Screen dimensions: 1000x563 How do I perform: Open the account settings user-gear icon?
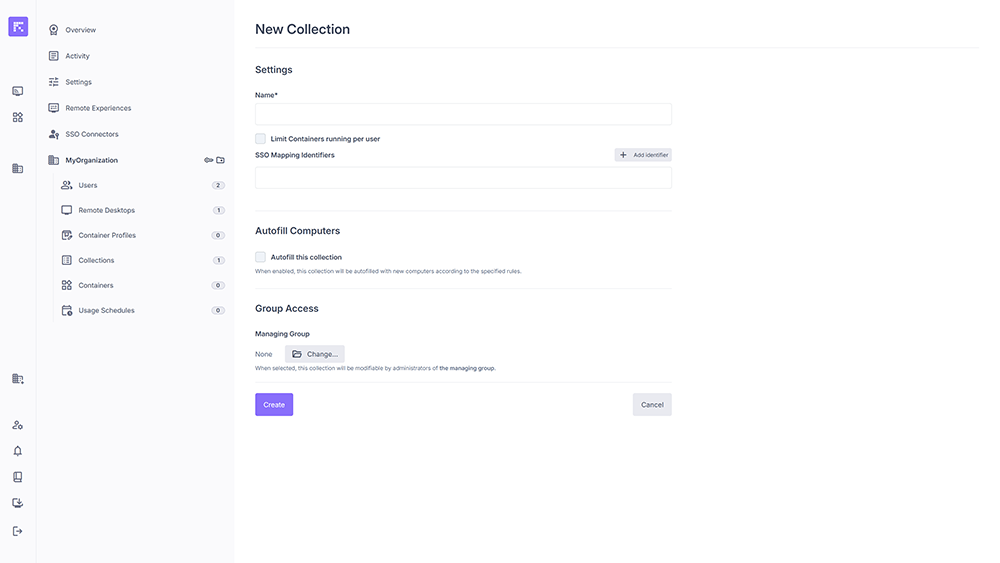click(18, 425)
